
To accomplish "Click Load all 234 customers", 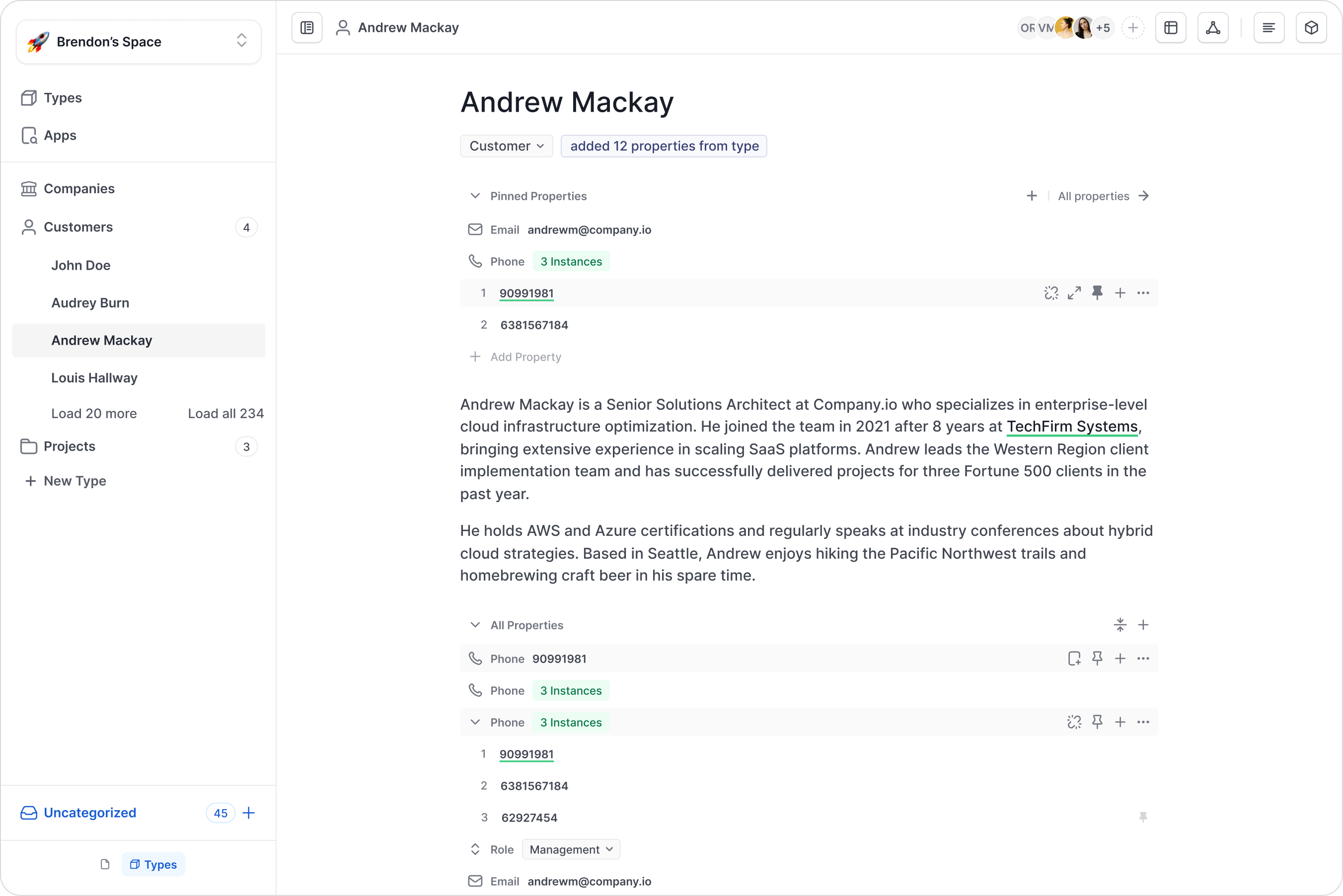I will (x=225, y=414).
